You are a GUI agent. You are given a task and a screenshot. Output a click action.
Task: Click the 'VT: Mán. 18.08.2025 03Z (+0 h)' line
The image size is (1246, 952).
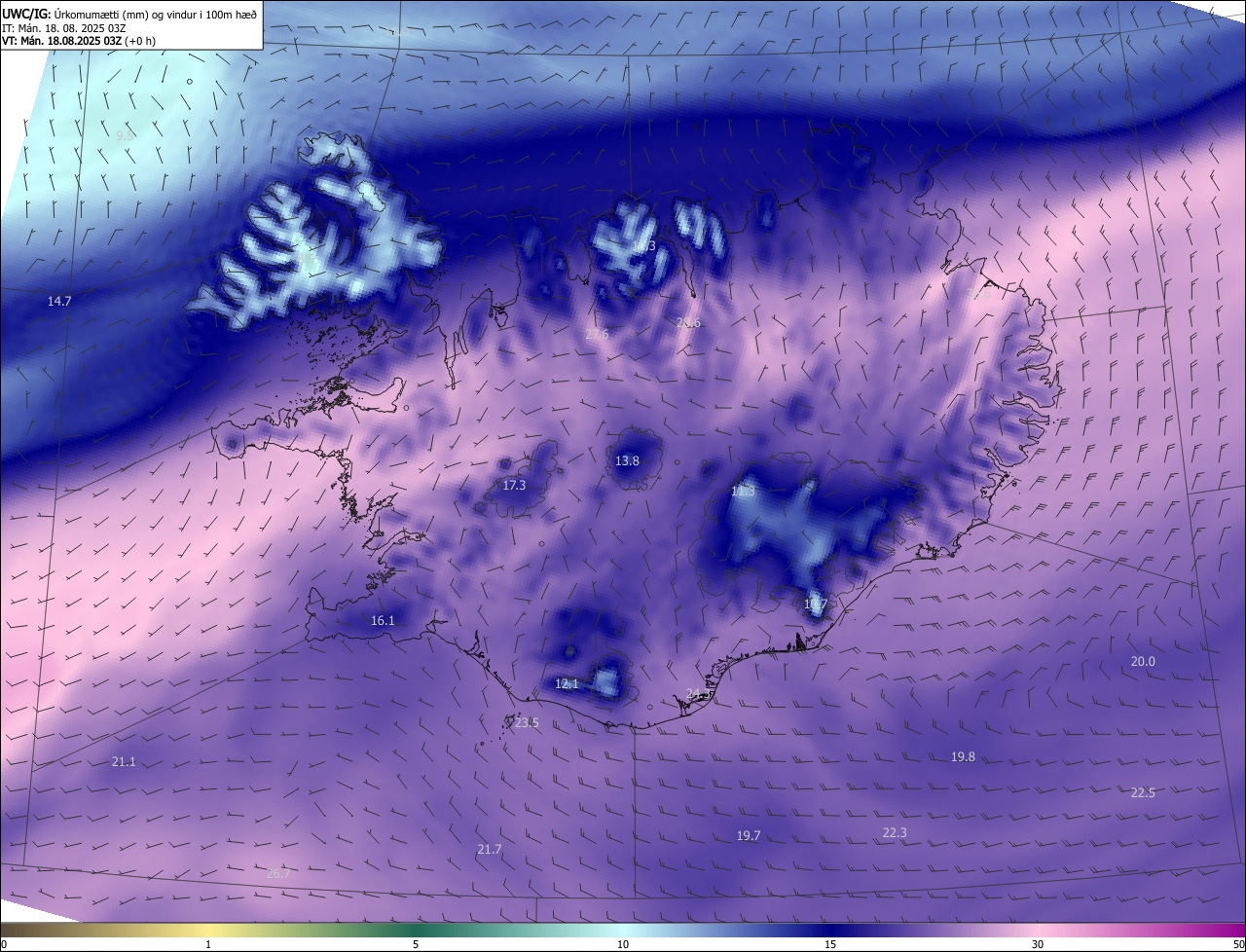79,41
